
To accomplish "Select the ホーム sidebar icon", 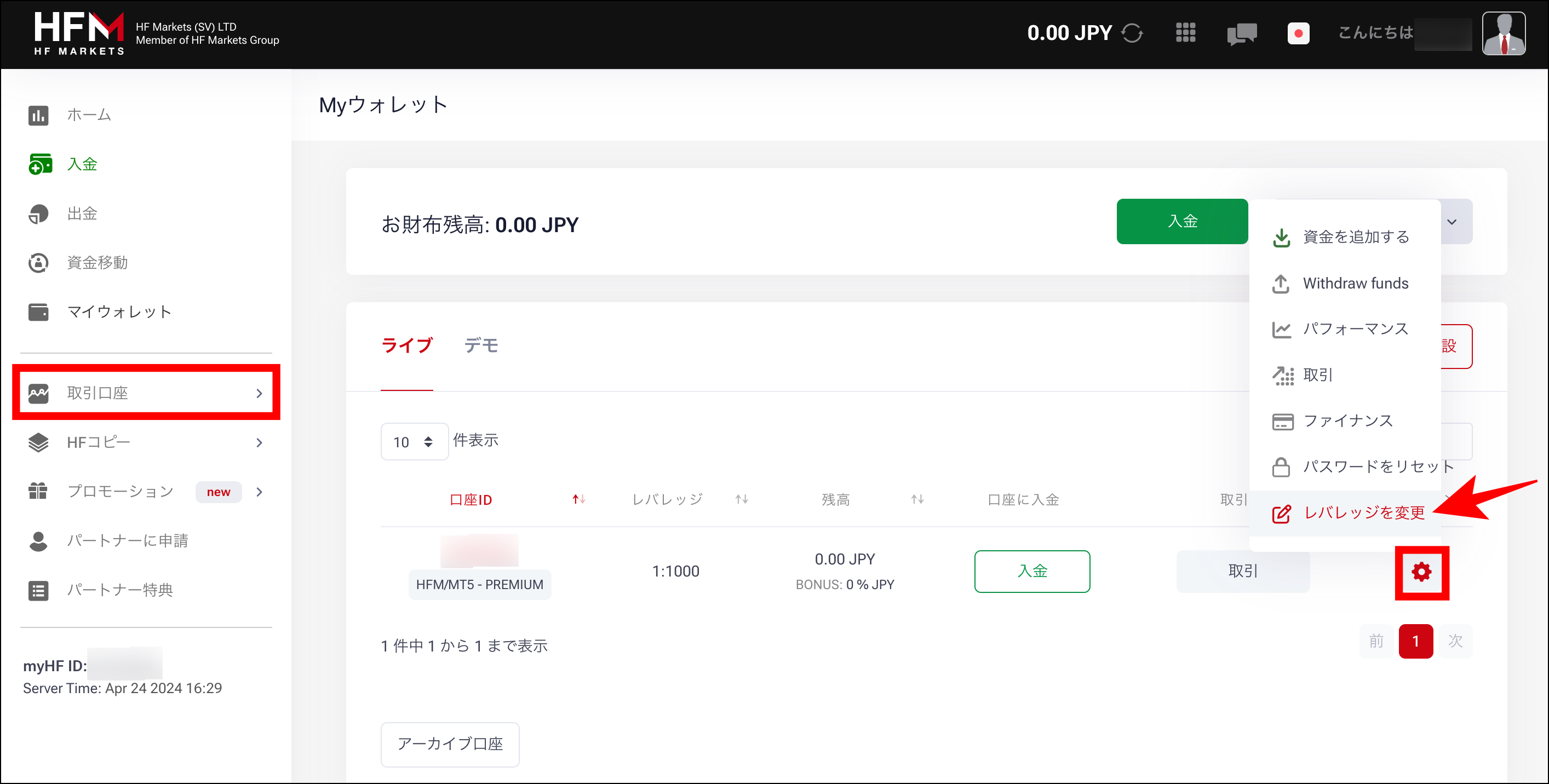I will [x=38, y=115].
